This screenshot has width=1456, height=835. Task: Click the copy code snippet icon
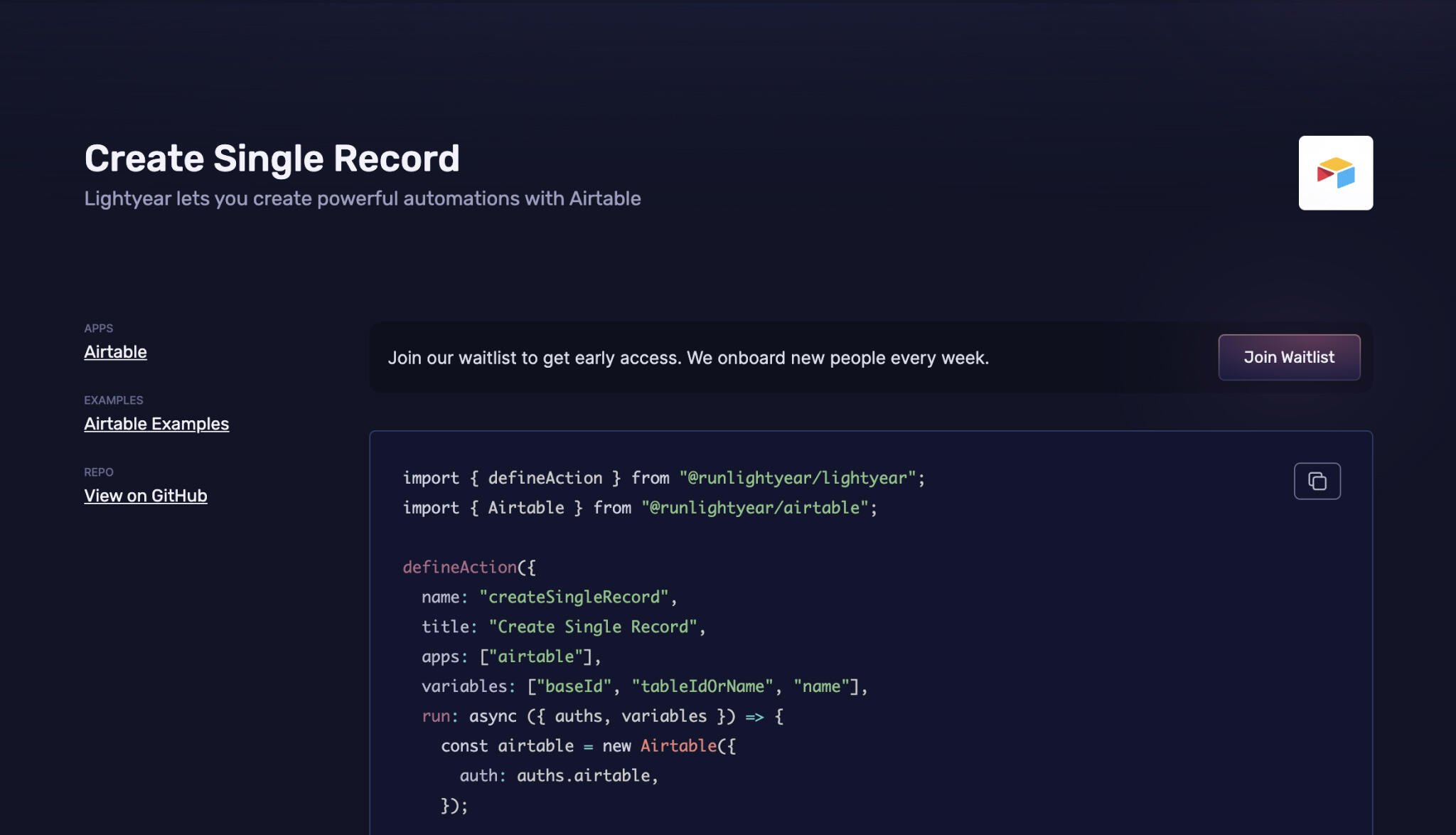1317,481
